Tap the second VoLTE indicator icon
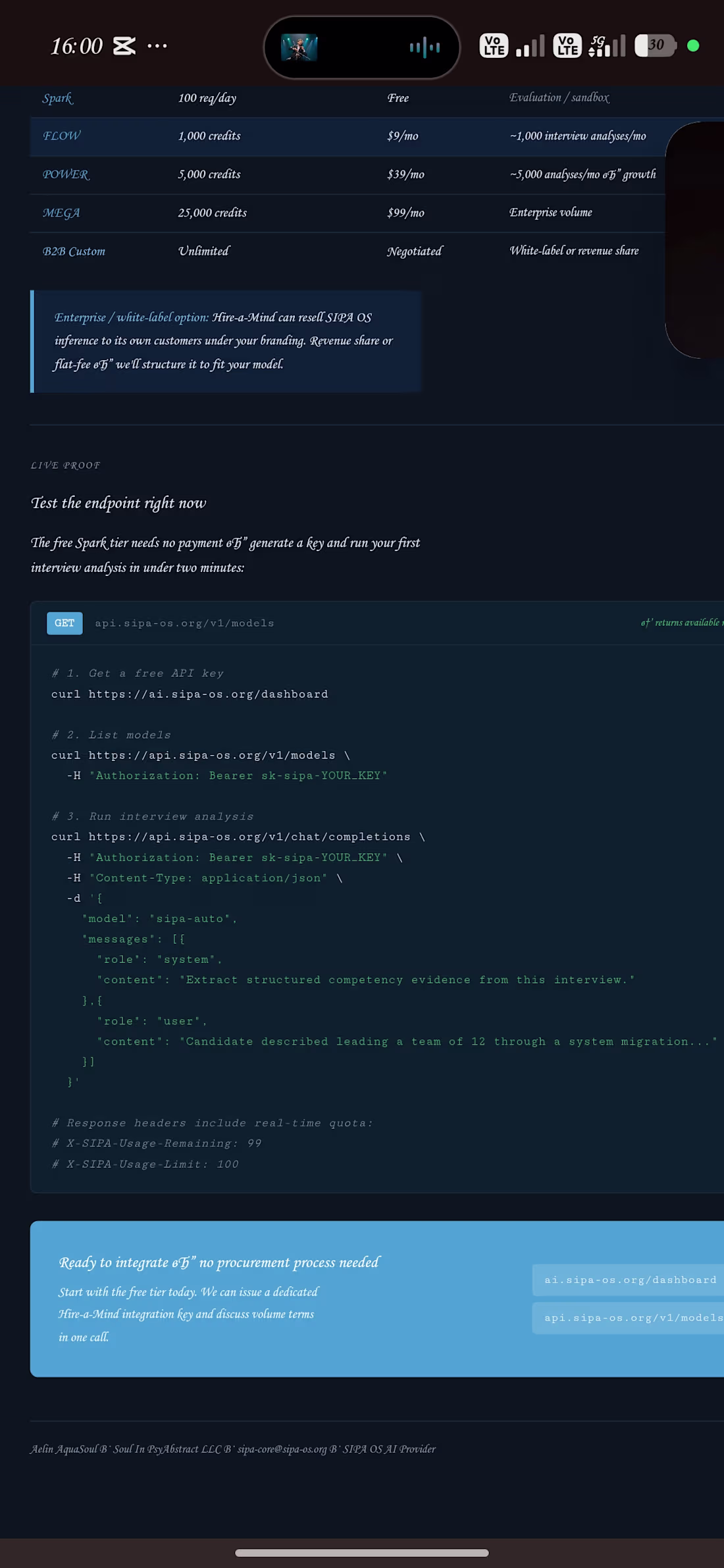 coord(567,45)
